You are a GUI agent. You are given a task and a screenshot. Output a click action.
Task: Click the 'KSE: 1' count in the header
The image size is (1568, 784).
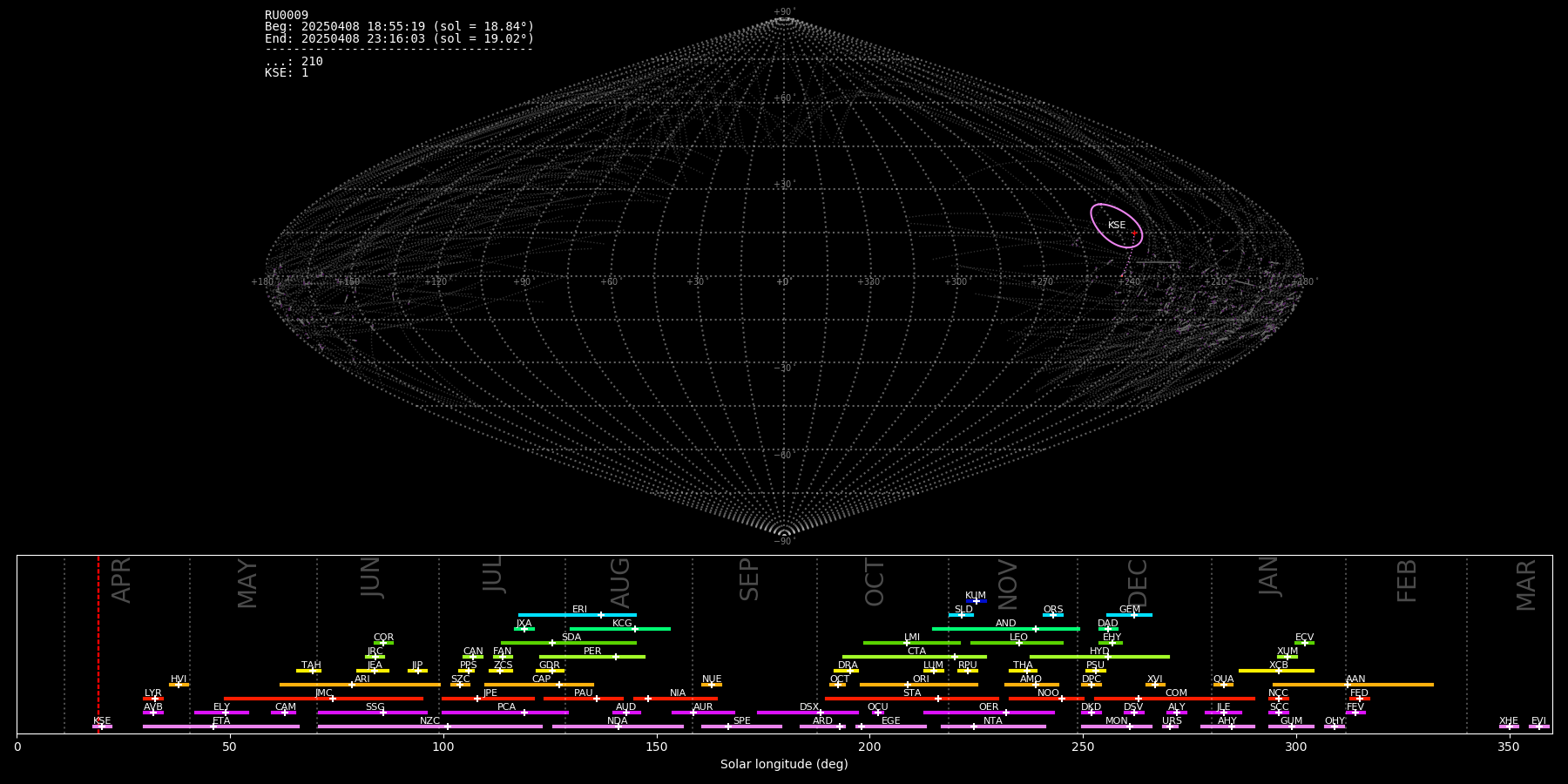287,72
